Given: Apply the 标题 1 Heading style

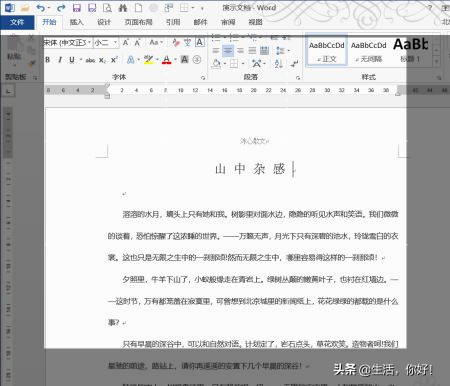Looking at the screenshot, I should 410,51.
